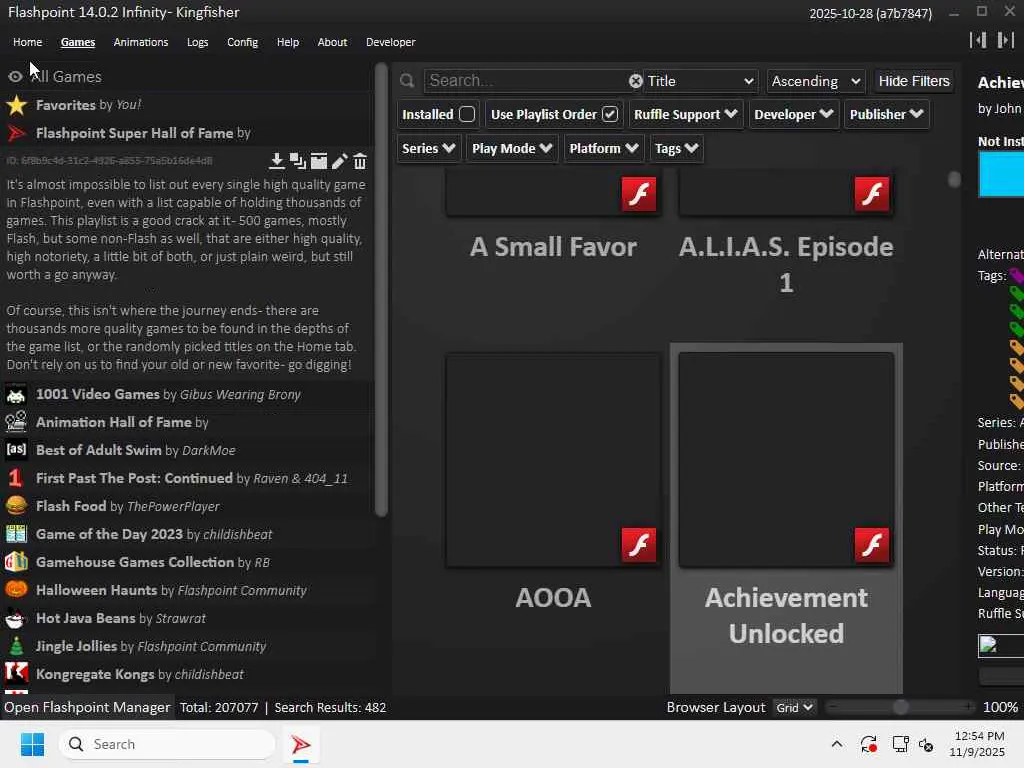The image size is (1024, 768).
Task: Click Flash icon on AOOA card
Action: point(639,545)
